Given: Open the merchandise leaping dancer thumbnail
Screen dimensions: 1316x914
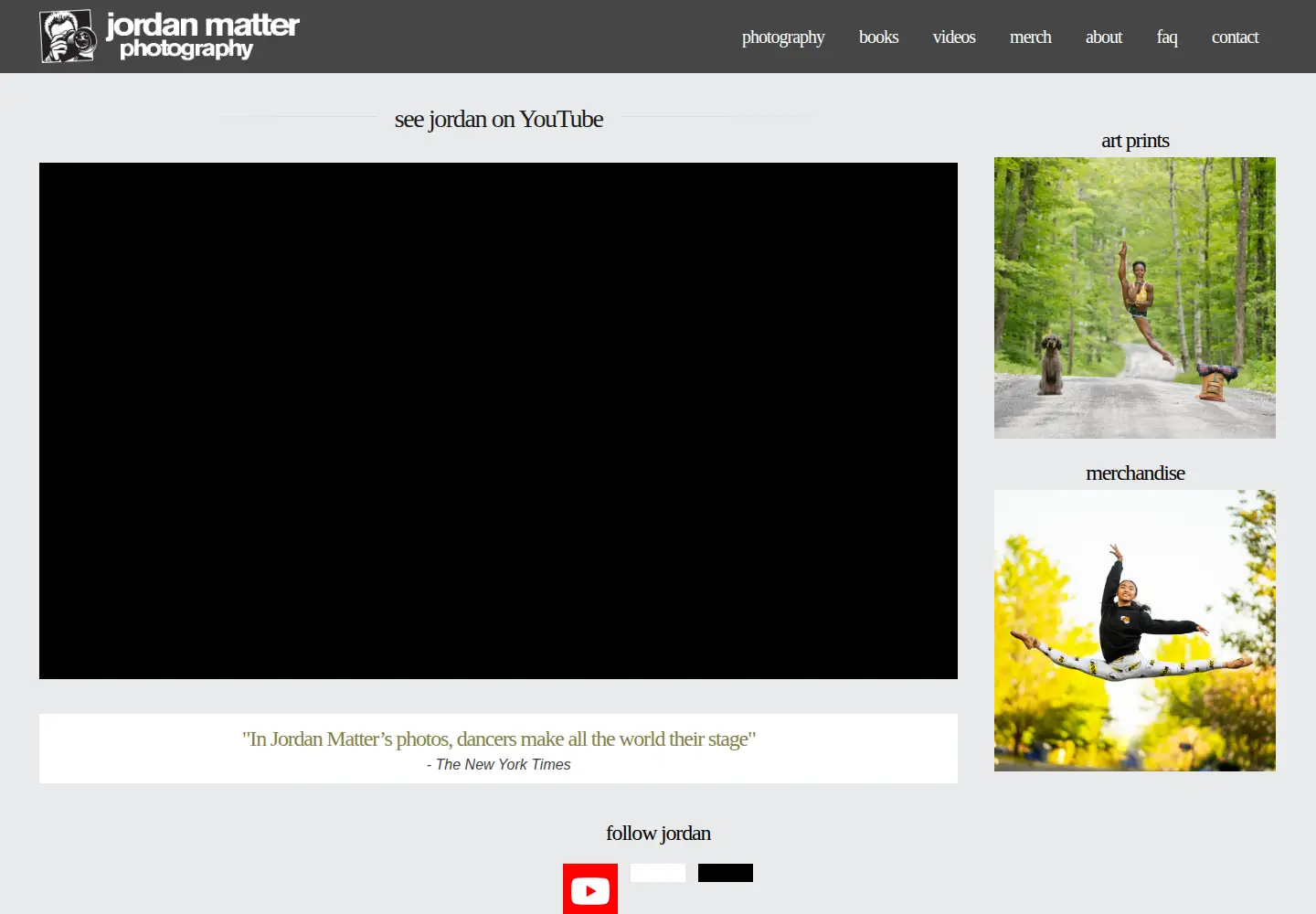Looking at the screenshot, I should pos(1135,631).
